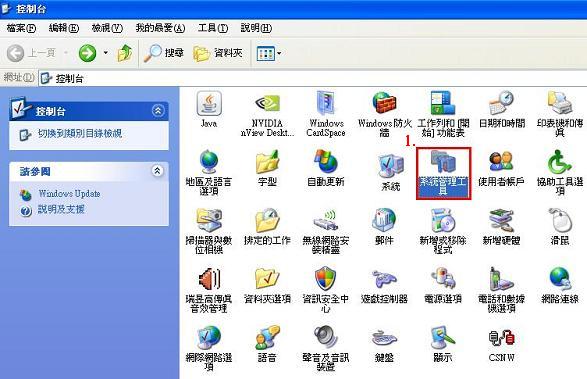This screenshot has height=379, width=587.
Task: Toggle the 資料夾 folders pane button
Action: tap(218, 53)
